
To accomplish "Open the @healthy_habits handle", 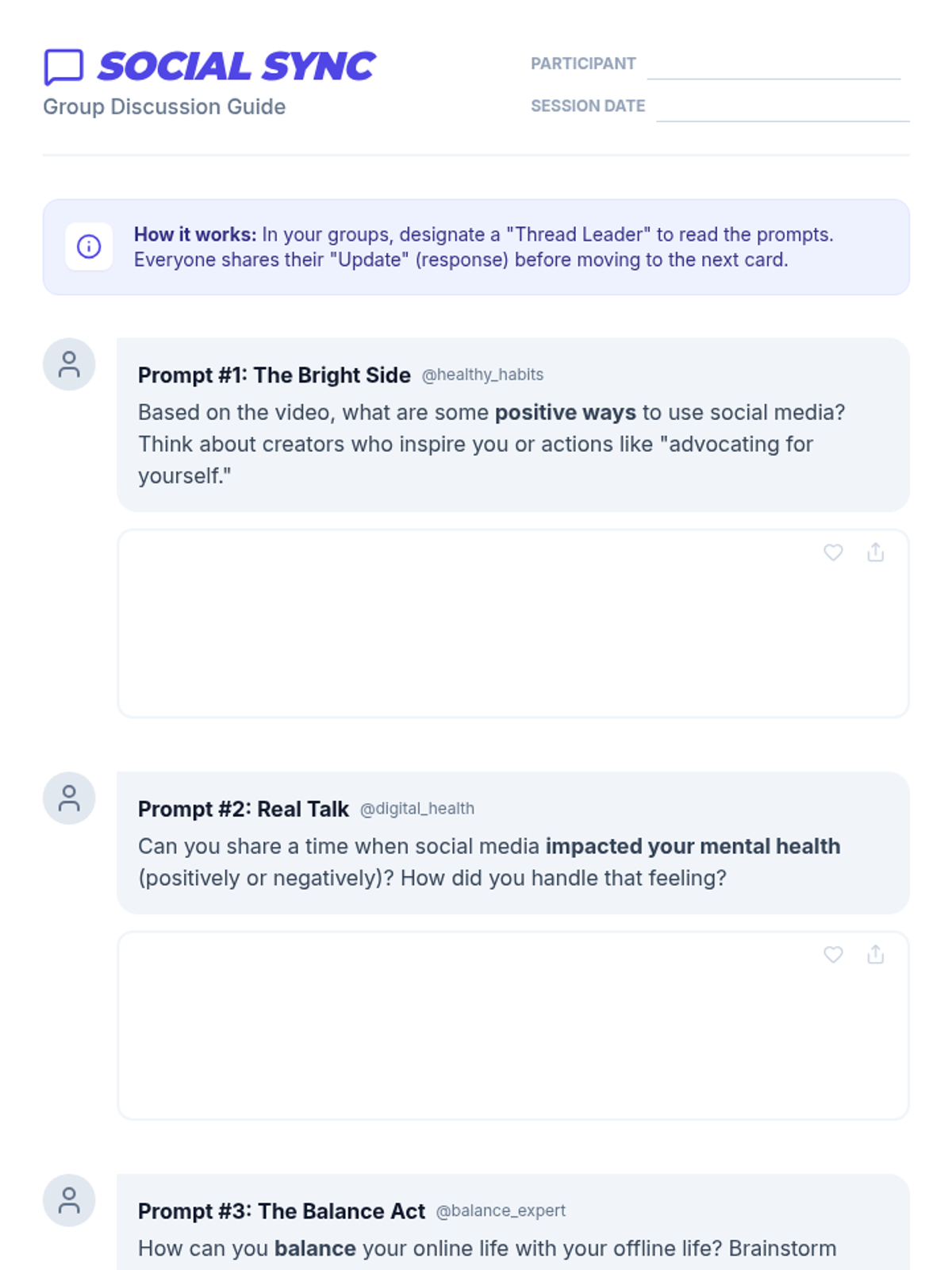I will (x=482, y=375).
